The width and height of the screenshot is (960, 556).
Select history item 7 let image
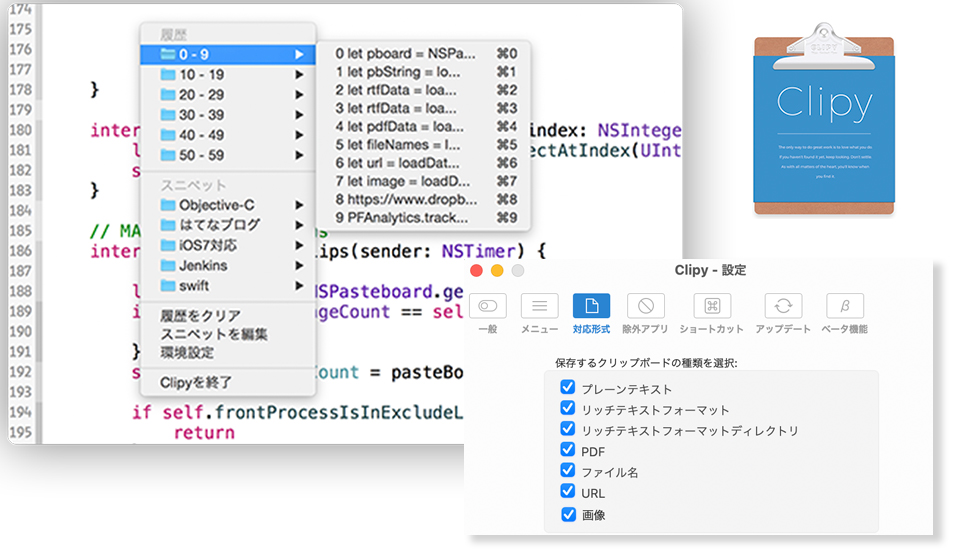click(426, 181)
